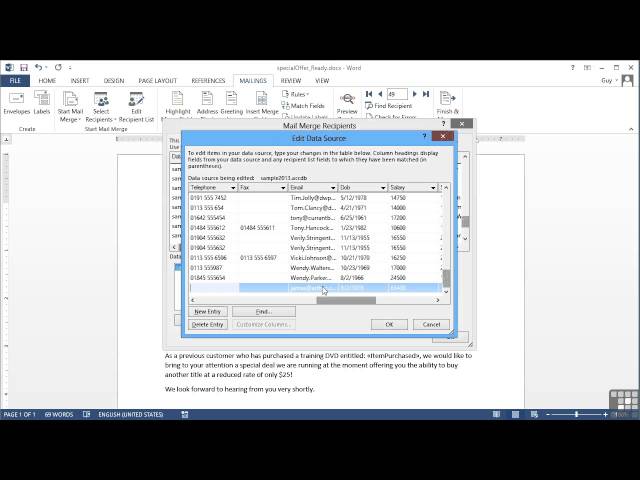Switch to the VIEW tab
The width and height of the screenshot is (640, 480).
(322, 81)
